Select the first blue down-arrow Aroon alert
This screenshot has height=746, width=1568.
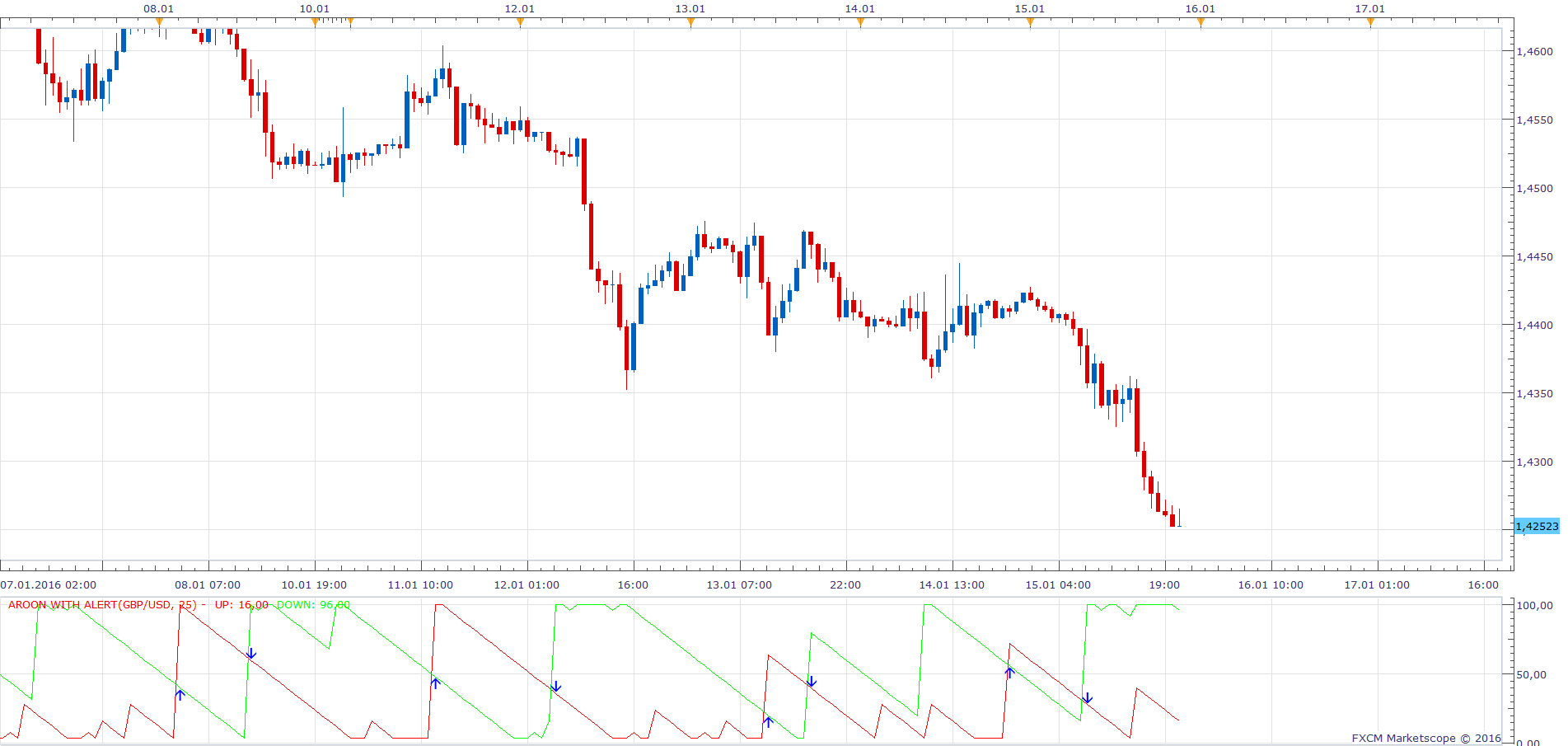(x=251, y=654)
